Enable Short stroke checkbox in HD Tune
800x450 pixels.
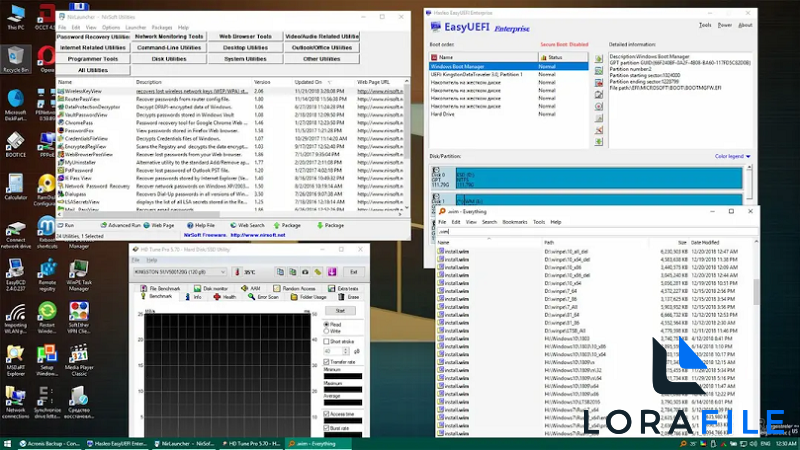(x=327, y=341)
